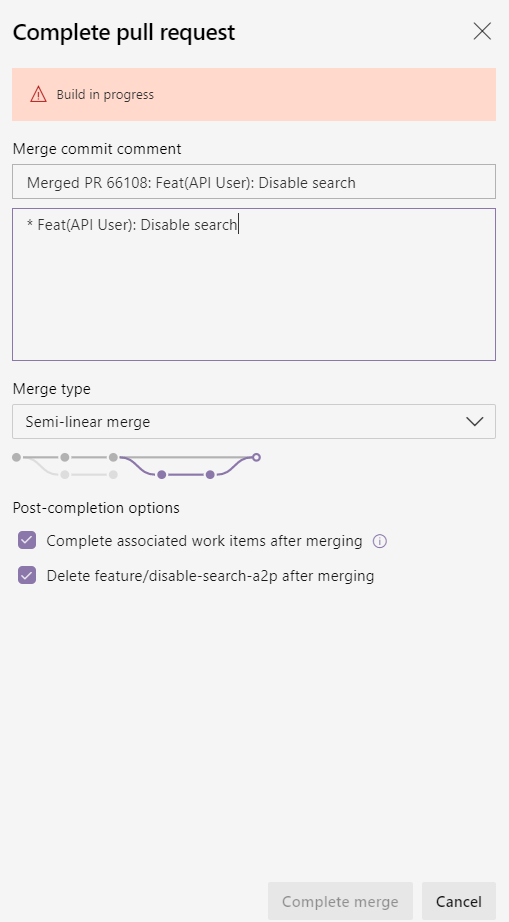Open the Merge type dropdown chevron
This screenshot has width=509, height=922.
(x=474, y=421)
